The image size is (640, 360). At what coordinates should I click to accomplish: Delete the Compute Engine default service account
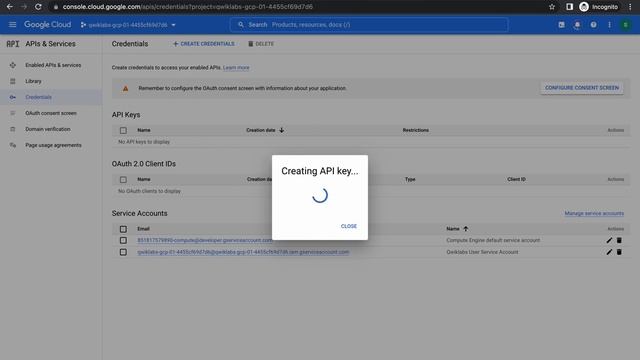coord(619,240)
